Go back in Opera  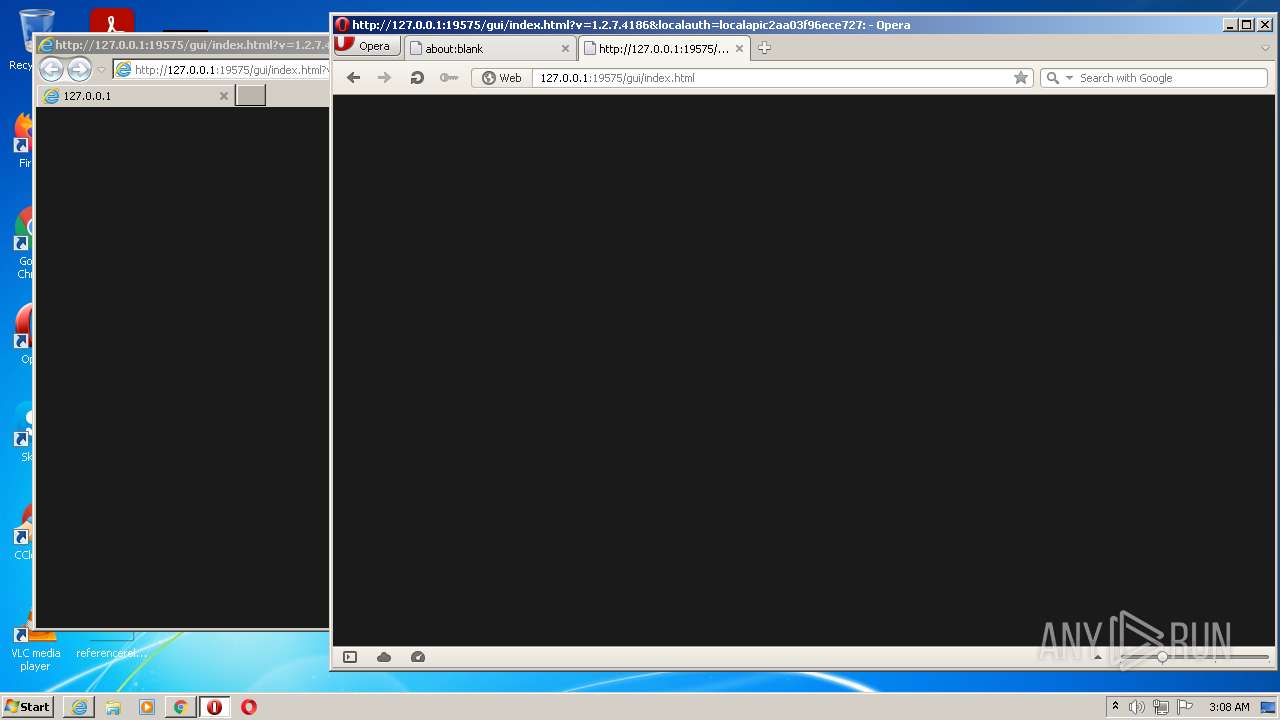click(353, 78)
